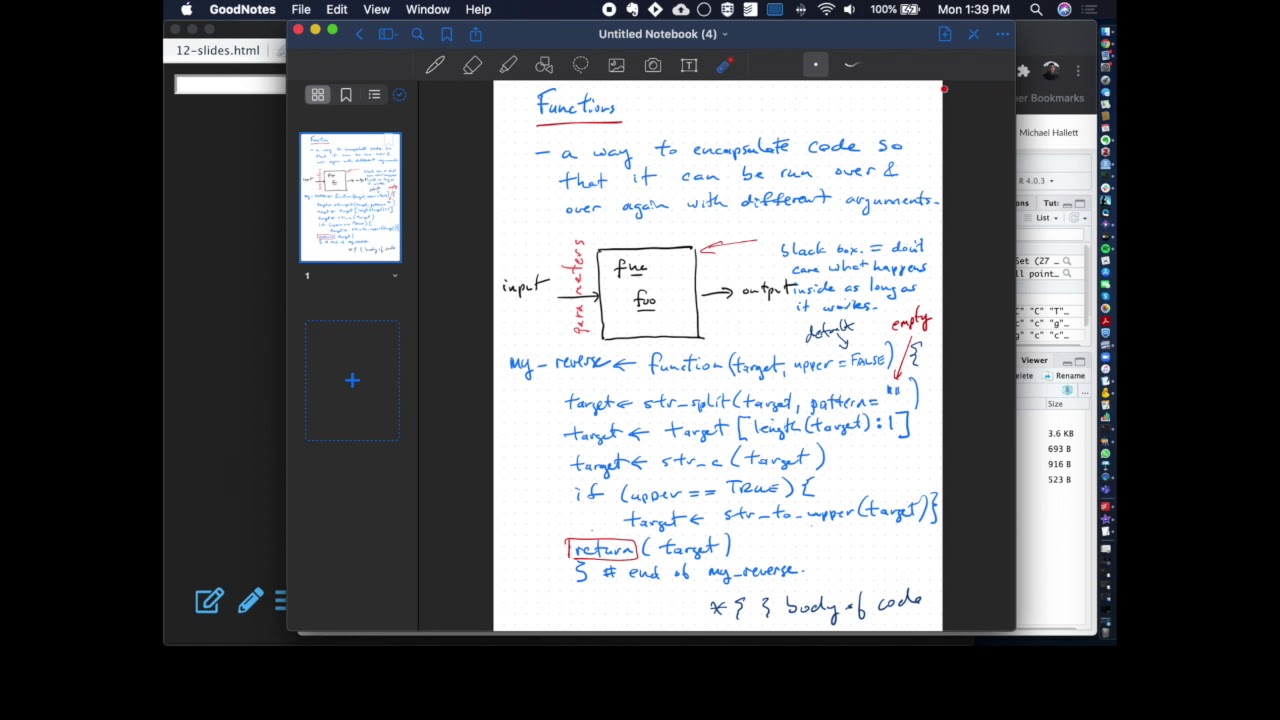Open Untitled Notebook (4) title dropdown
This screenshot has height=720, width=1280.
pyautogui.click(x=663, y=34)
